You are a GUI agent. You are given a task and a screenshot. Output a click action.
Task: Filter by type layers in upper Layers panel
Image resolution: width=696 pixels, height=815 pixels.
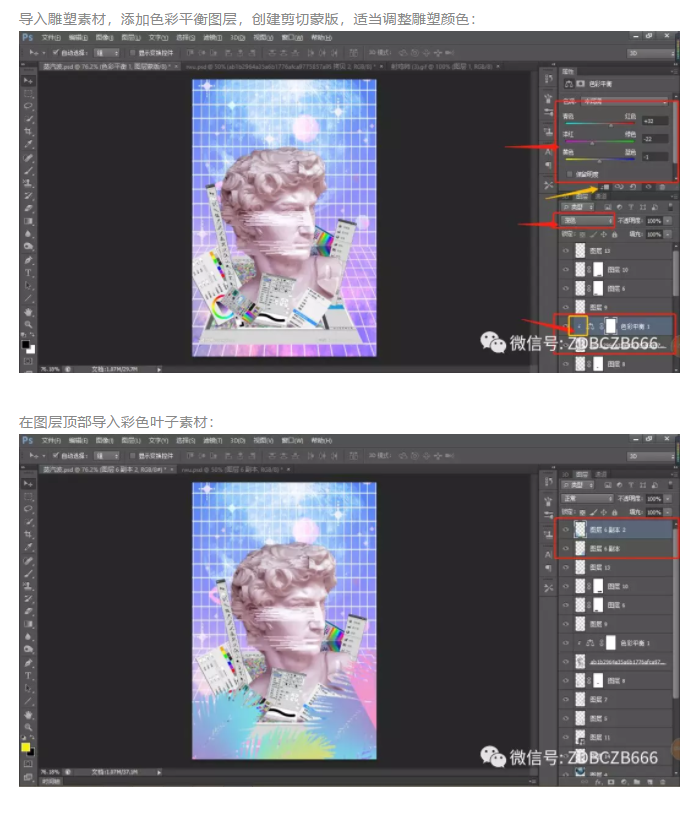pyautogui.click(x=631, y=207)
